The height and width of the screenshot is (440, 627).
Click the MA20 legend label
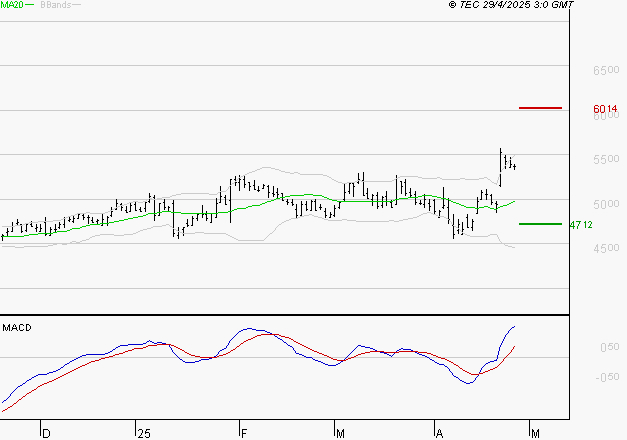pos(12,5)
